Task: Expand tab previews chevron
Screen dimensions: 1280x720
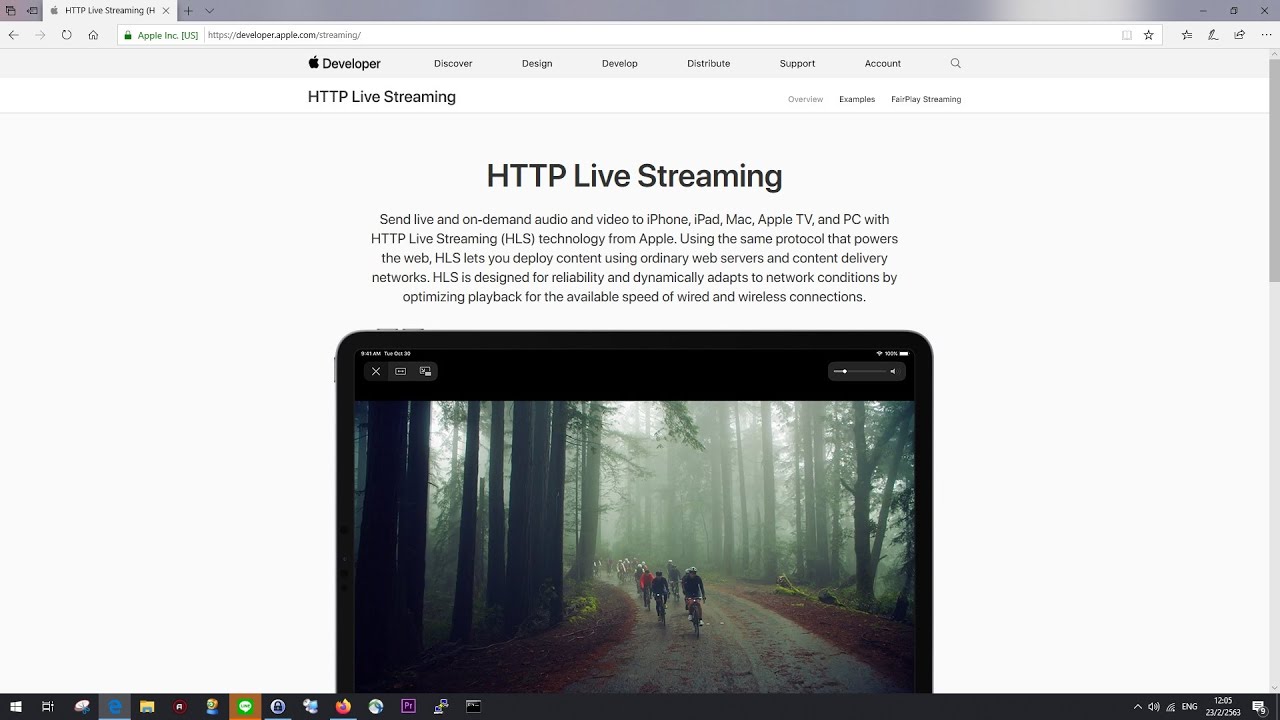Action: pyautogui.click(x=209, y=10)
